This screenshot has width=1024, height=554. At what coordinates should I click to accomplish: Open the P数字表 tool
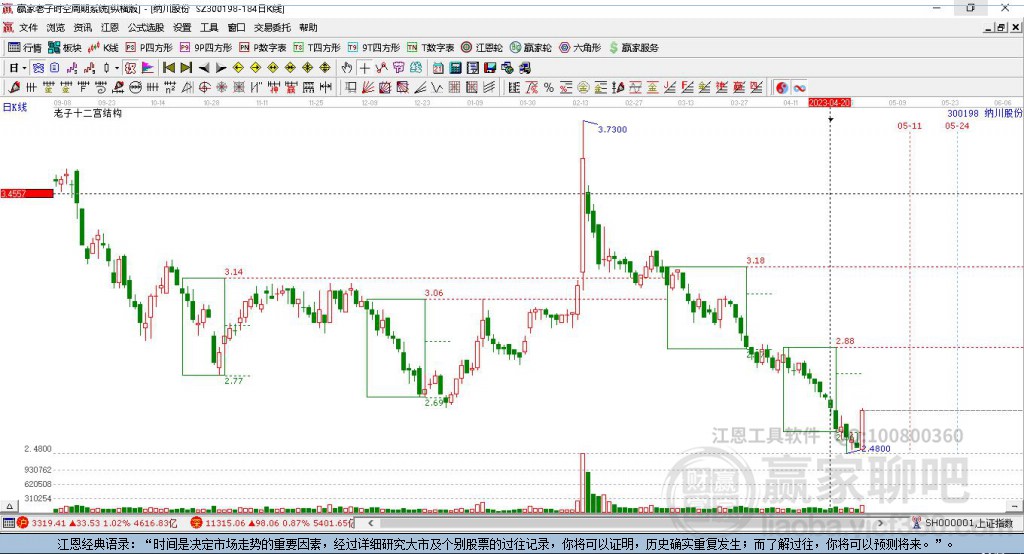(263, 48)
